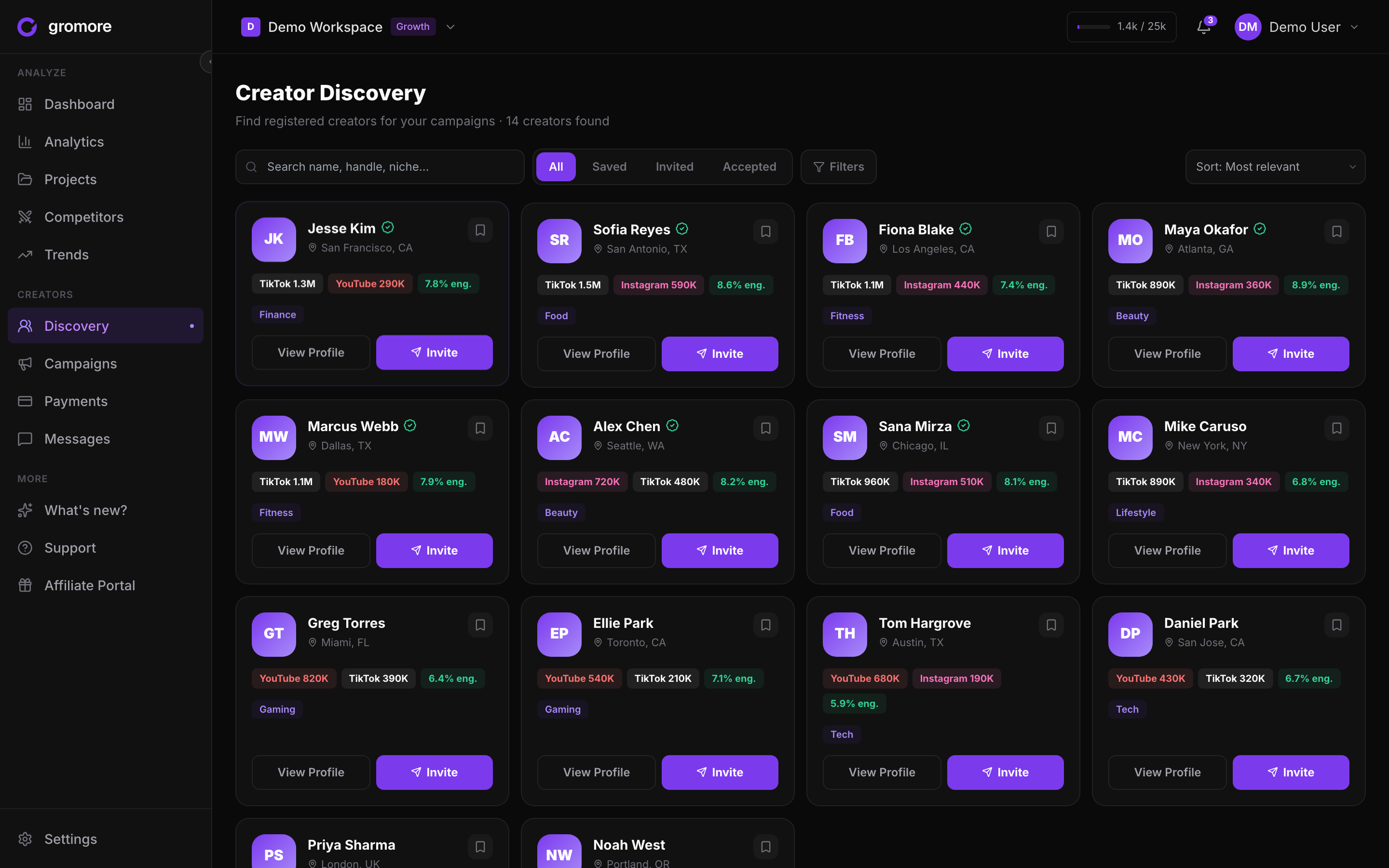
Task: Open Tom Hargrove's TH avatar
Action: (844, 634)
